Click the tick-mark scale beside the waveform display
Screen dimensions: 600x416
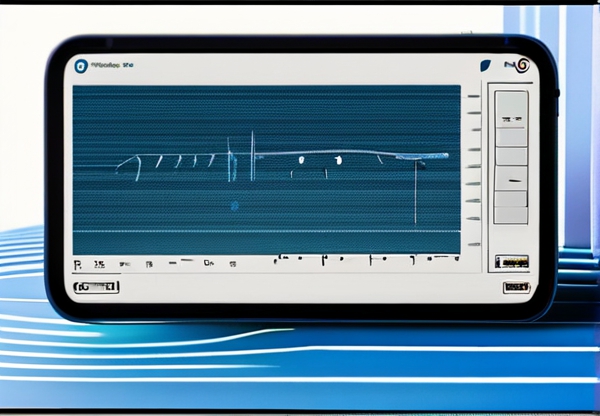click(x=473, y=170)
